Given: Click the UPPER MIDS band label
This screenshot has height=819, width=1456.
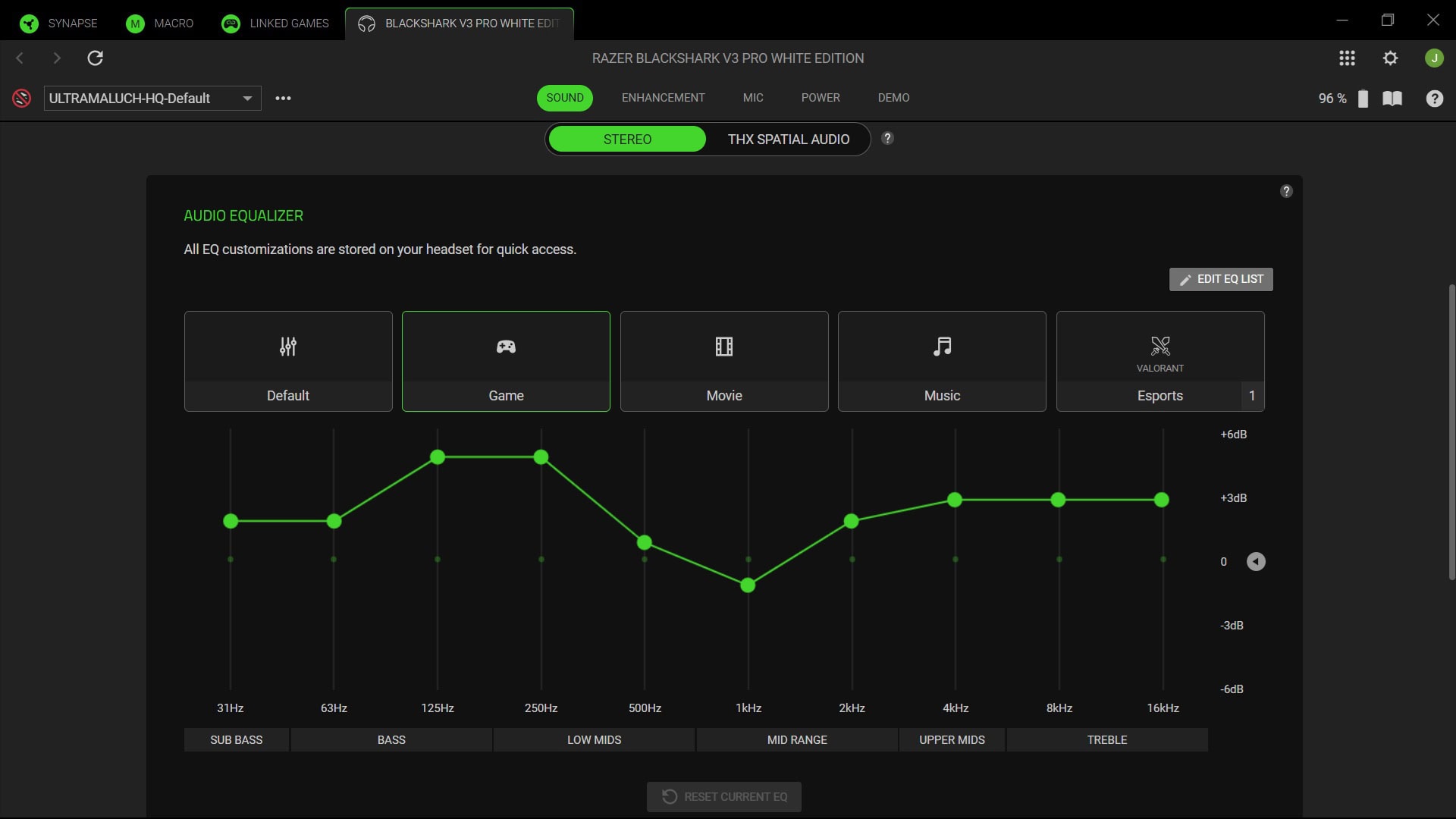Looking at the screenshot, I should 952,740.
